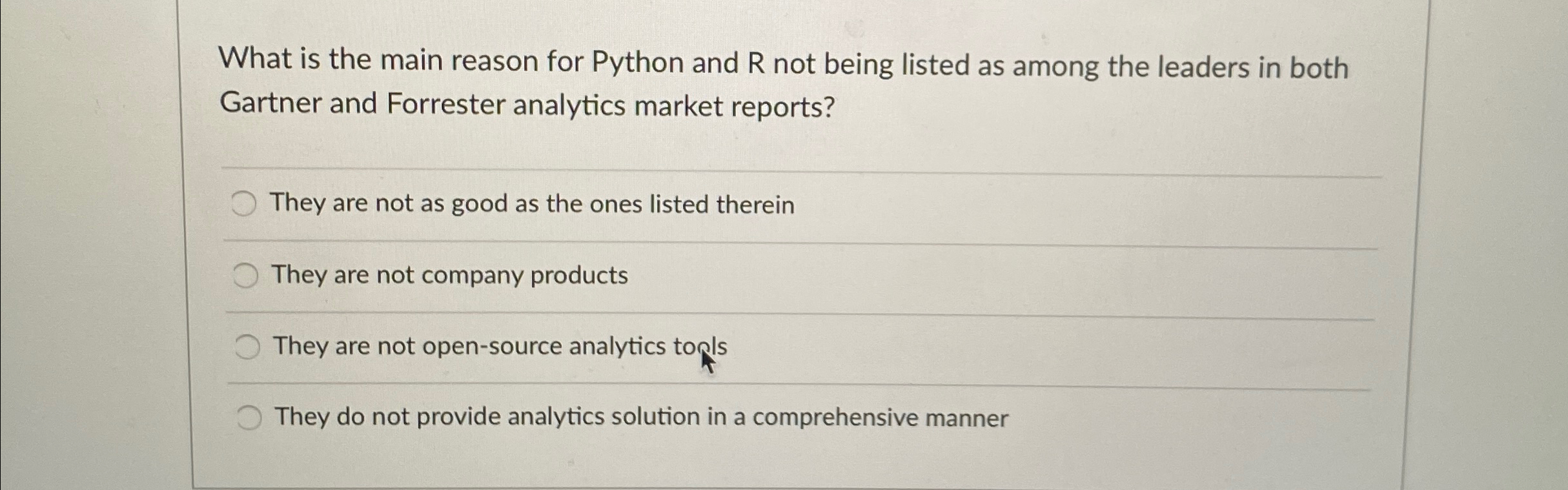Select the radio button for "They are not as good as the ones listed therein"

pos(245,205)
